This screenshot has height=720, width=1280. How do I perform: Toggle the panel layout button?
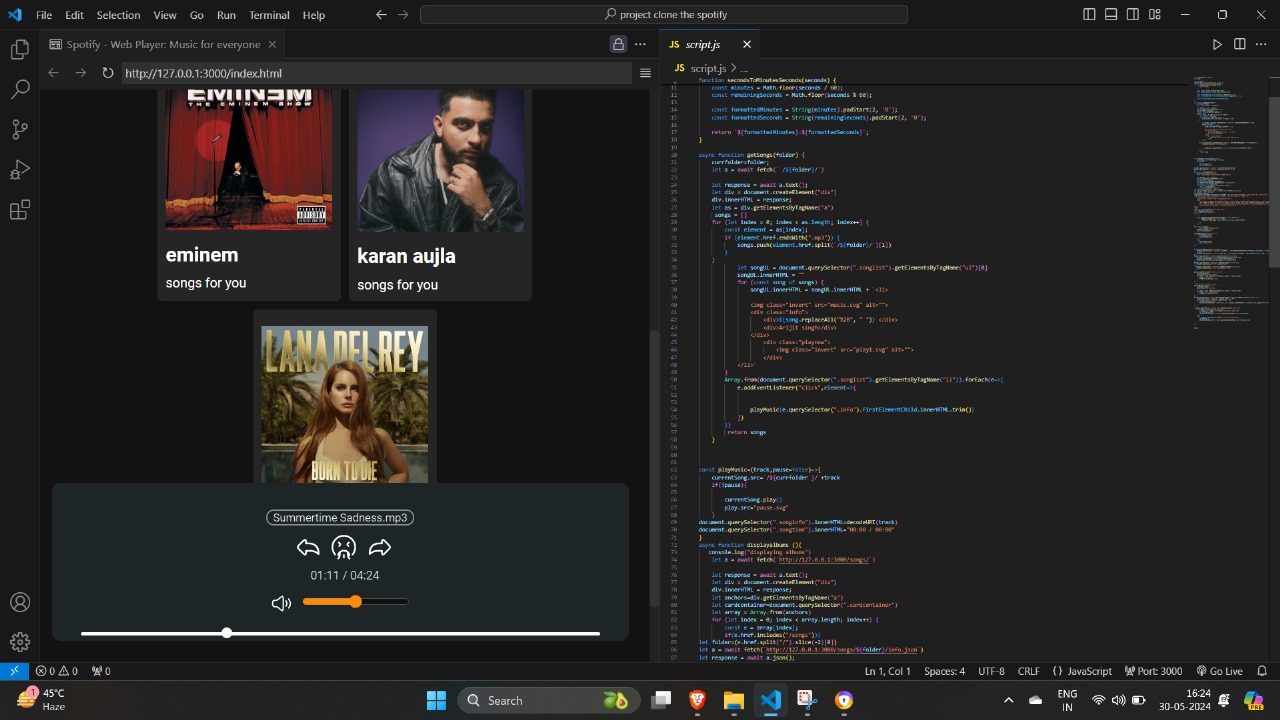tap(1111, 15)
